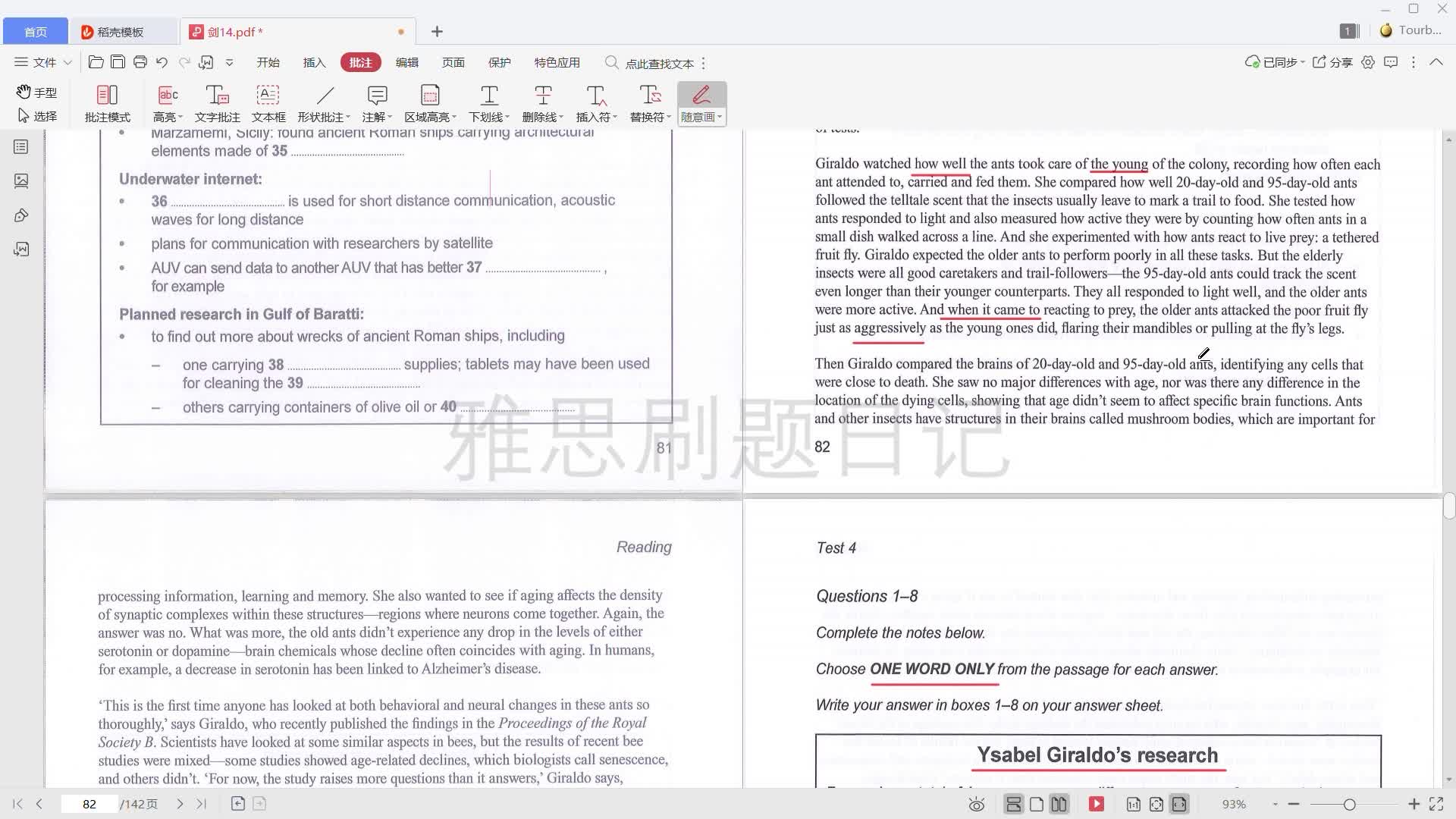
Task: Expand the 替换符 dropdown arrow
Action: [x=669, y=117]
